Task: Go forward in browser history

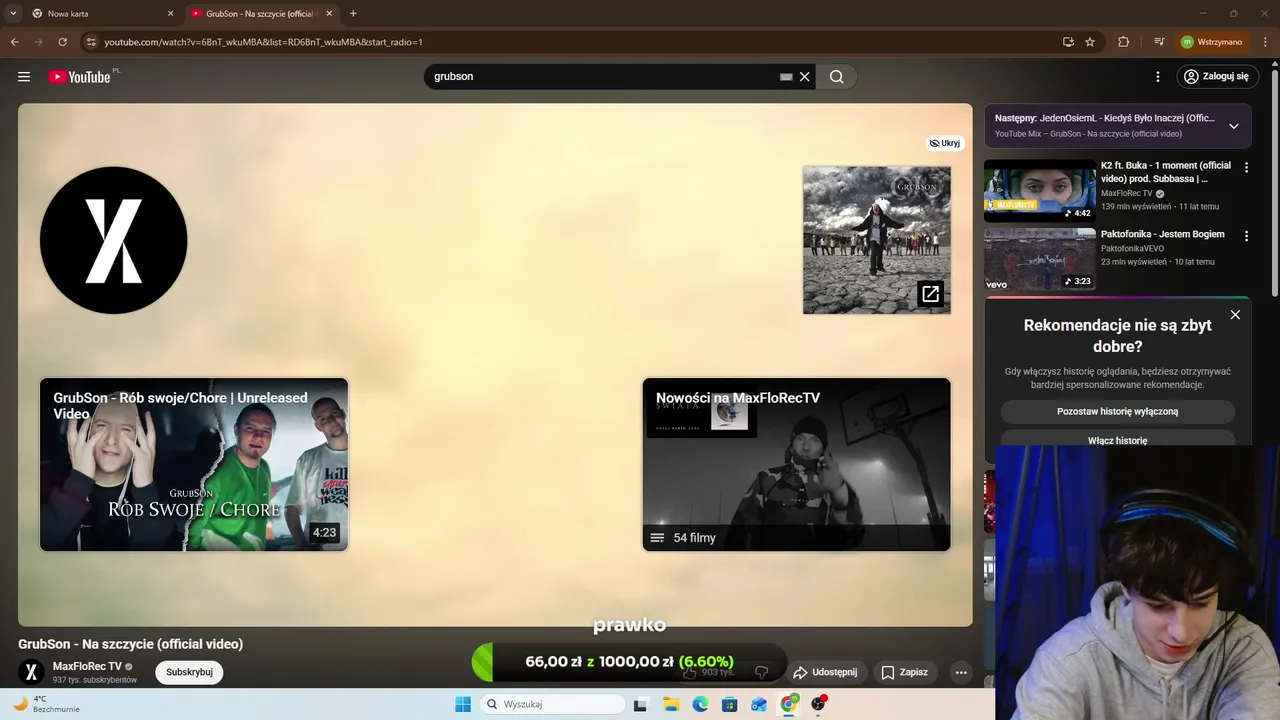Action: 38,42
